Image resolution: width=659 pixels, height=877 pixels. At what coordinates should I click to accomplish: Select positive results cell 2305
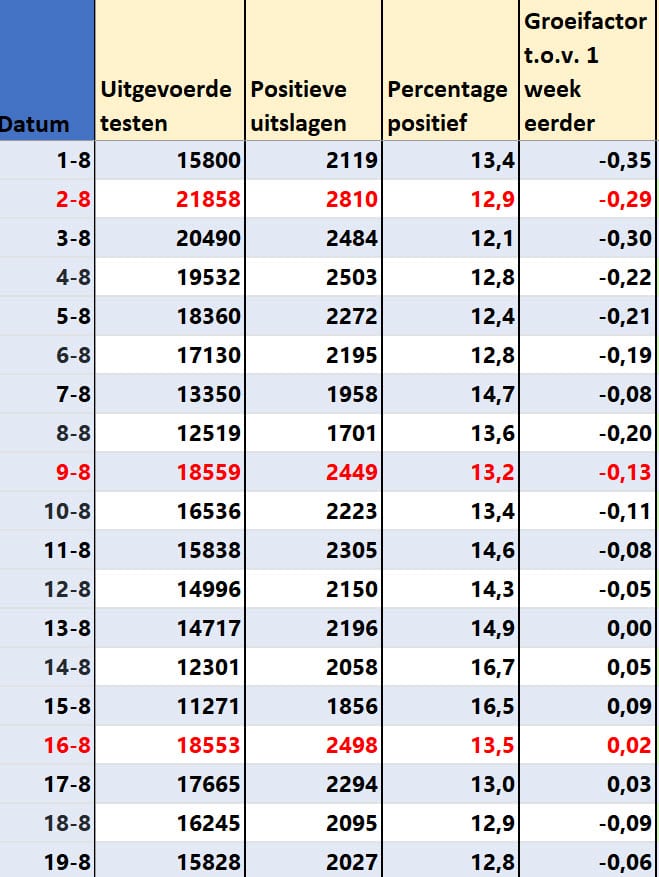pyautogui.click(x=313, y=550)
